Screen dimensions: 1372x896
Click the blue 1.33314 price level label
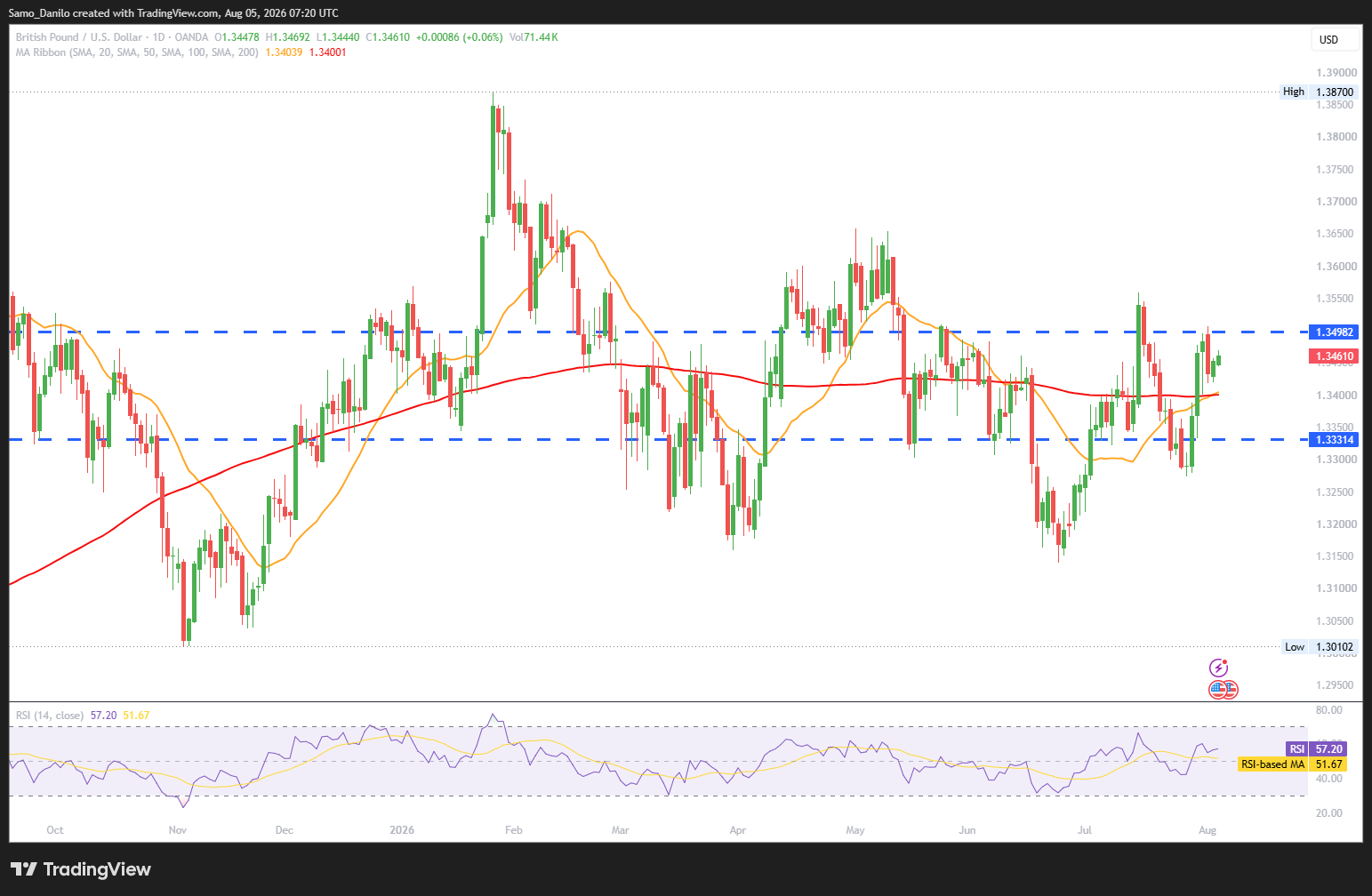click(x=1335, y=439)
